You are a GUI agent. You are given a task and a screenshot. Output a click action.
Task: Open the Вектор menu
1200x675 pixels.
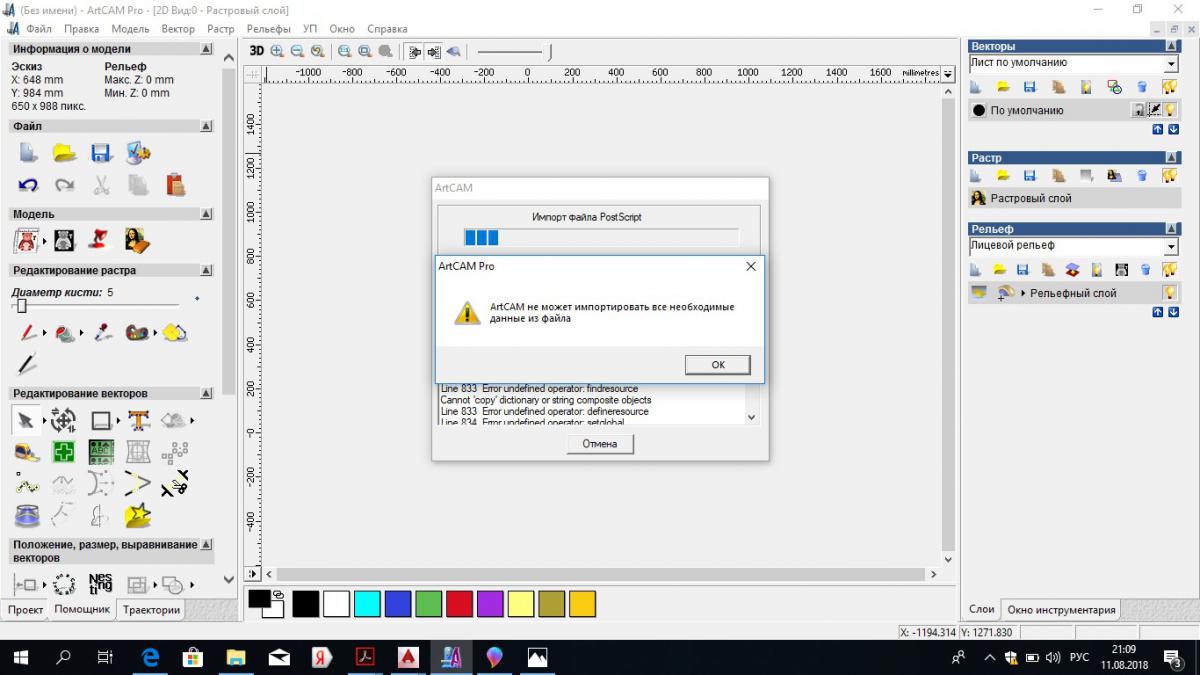click(x=178, y=29)
